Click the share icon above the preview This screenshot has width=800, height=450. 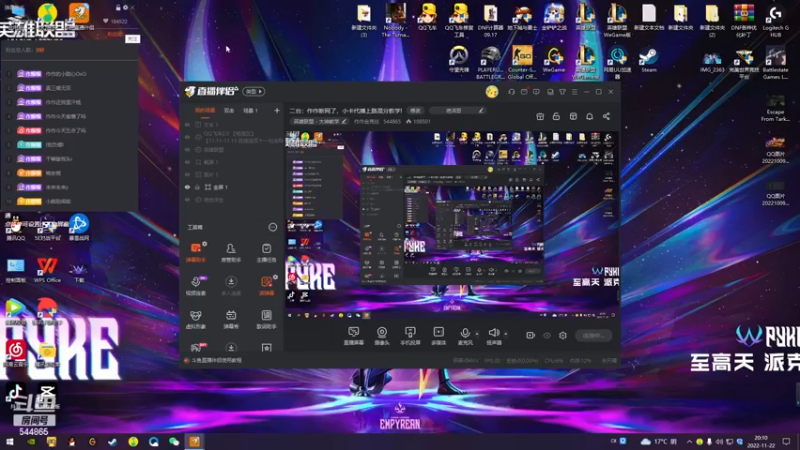coord(606,116)
